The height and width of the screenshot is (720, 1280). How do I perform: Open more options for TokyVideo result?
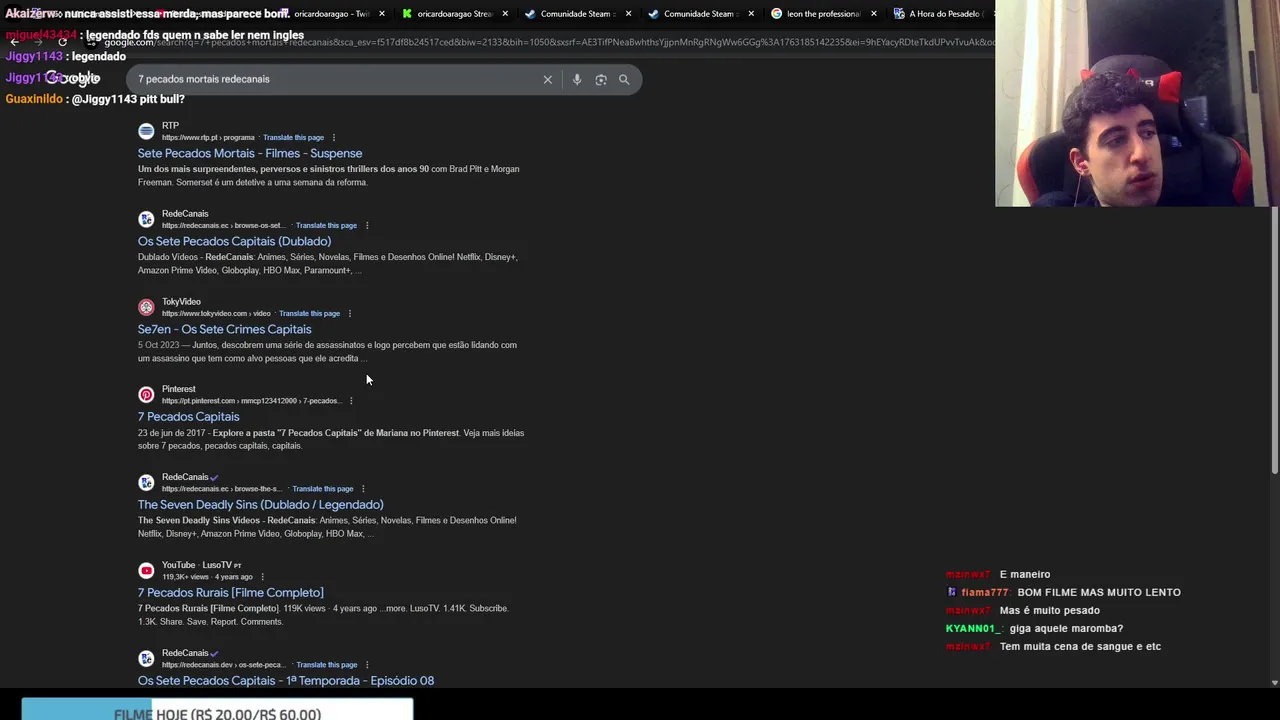(x=349, y=313)
